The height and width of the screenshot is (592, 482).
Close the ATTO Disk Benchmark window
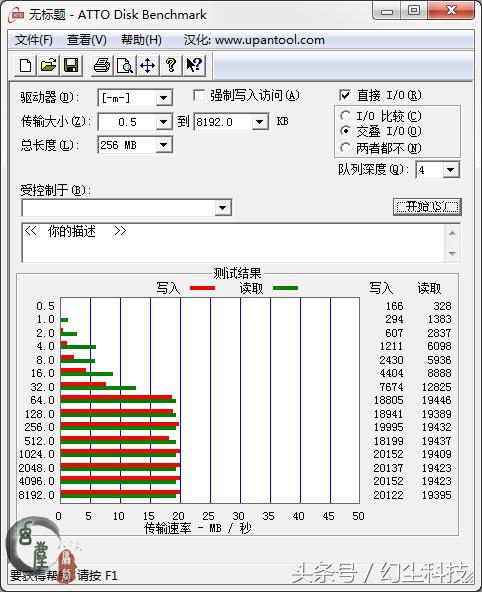coord(451,11)
